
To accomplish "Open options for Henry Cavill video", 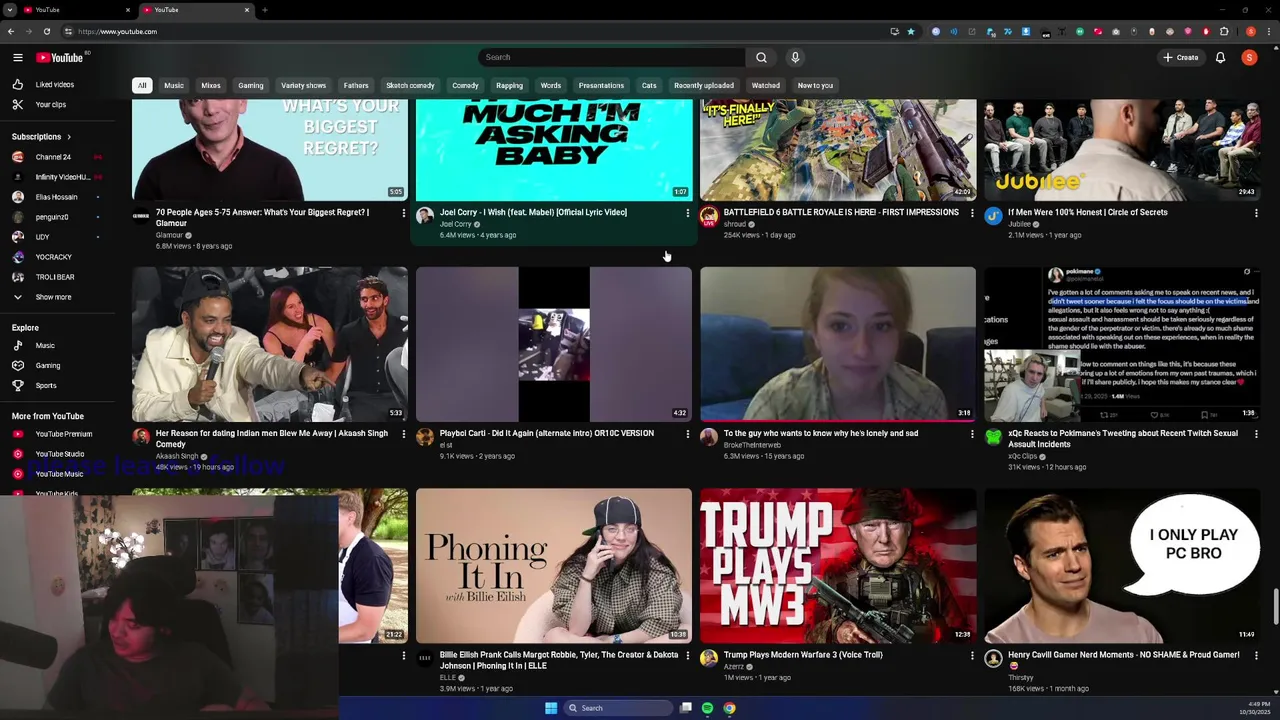I will click(1256, 656).
